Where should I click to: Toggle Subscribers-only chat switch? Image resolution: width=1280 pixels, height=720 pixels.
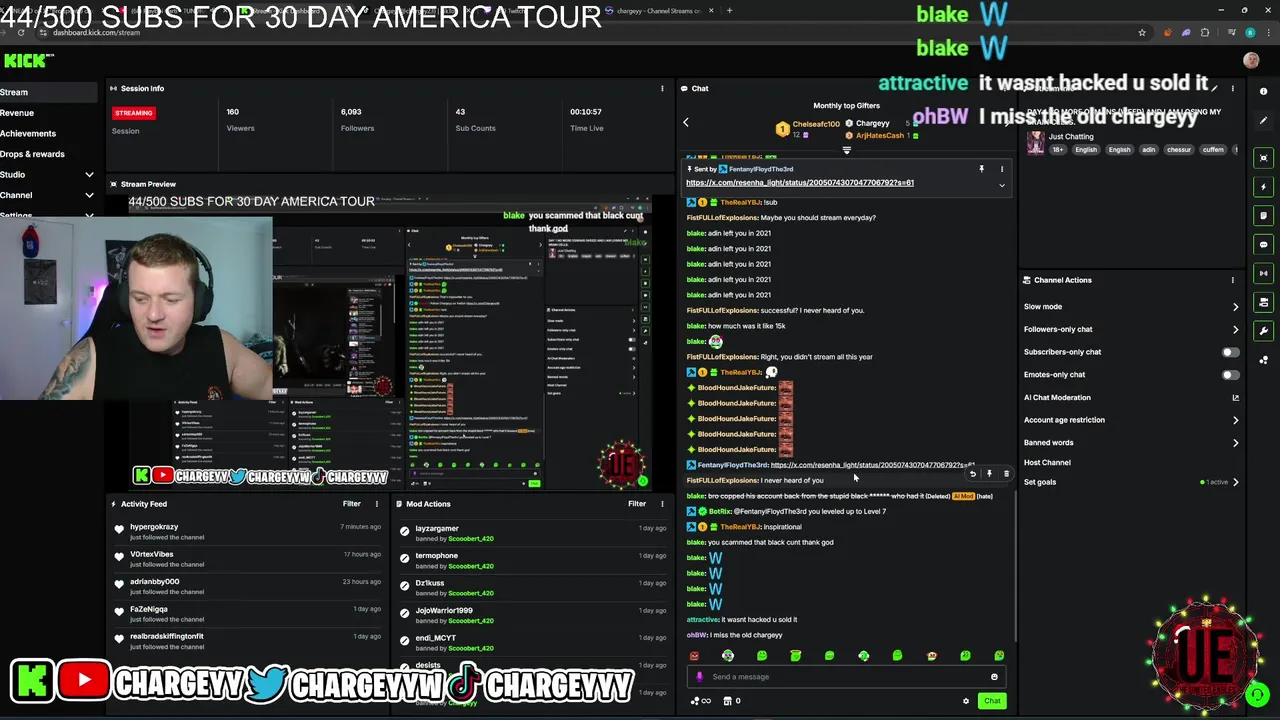[1230, 352]
